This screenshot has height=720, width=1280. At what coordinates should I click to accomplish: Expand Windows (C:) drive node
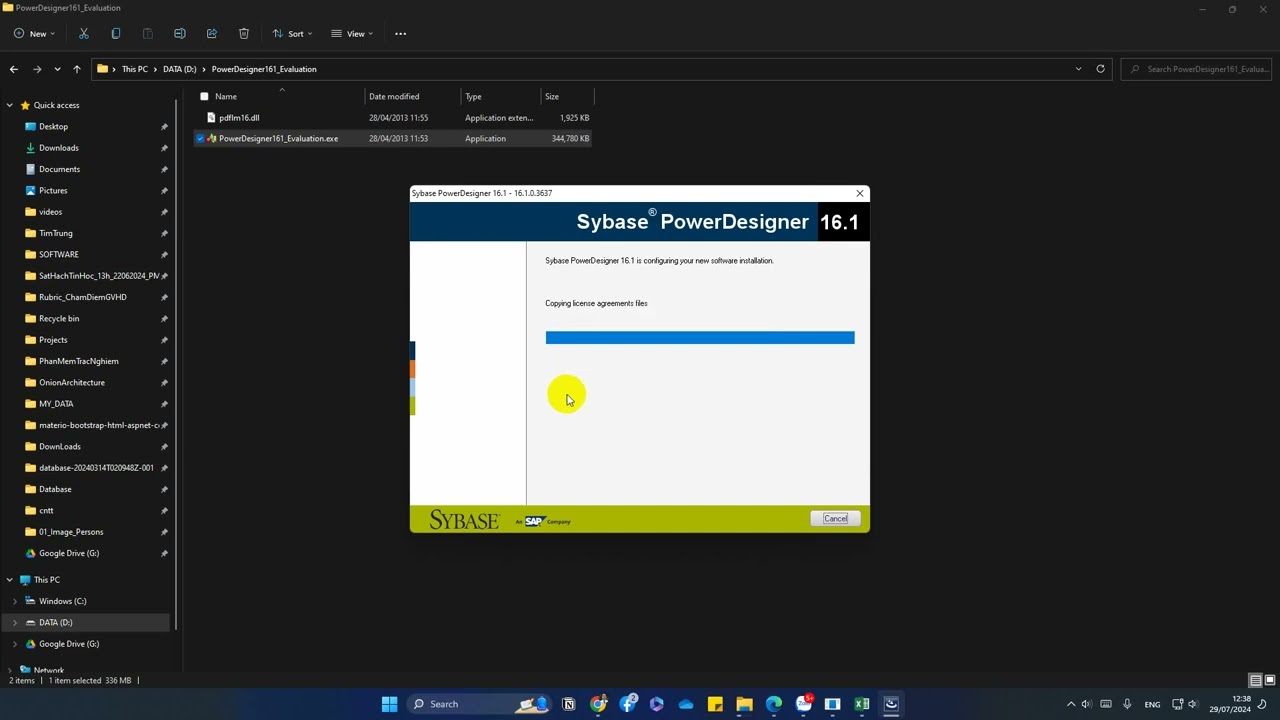(x=15, y=601)
